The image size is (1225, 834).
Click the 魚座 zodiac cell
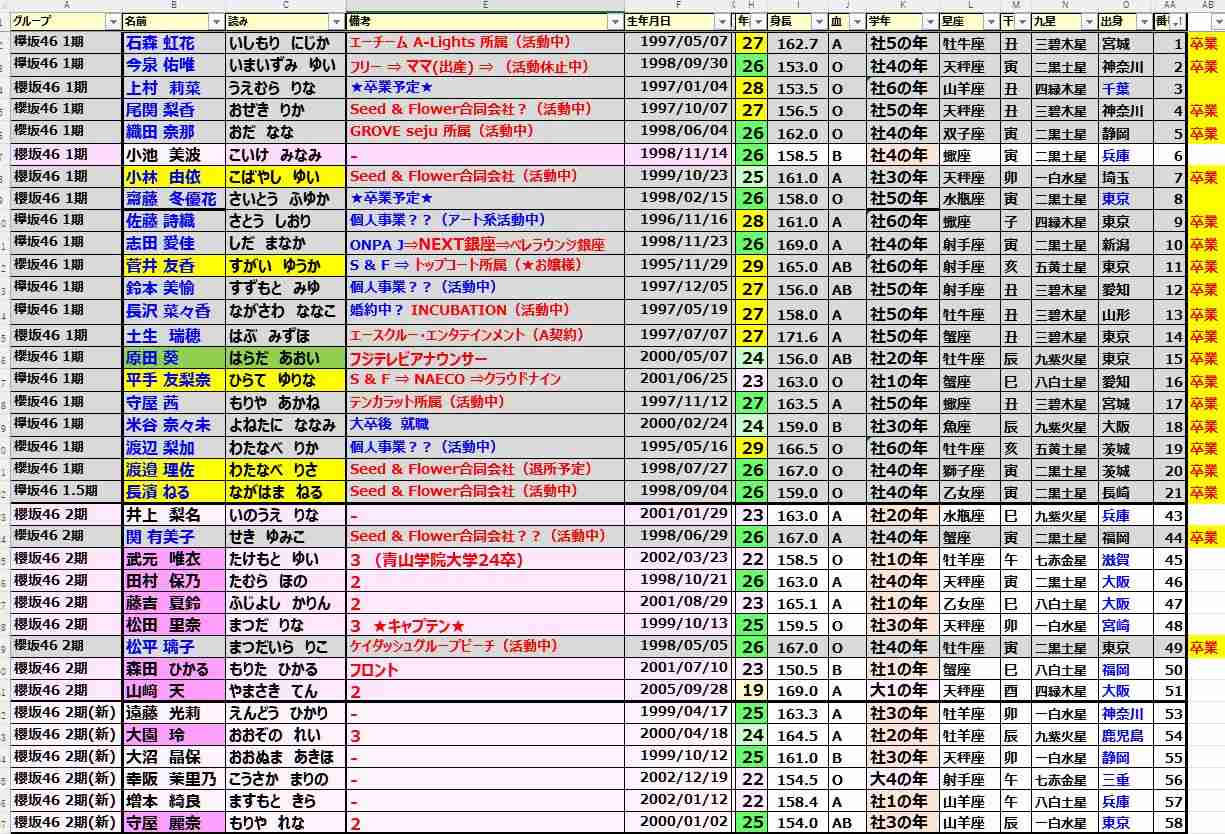point(971,425)
